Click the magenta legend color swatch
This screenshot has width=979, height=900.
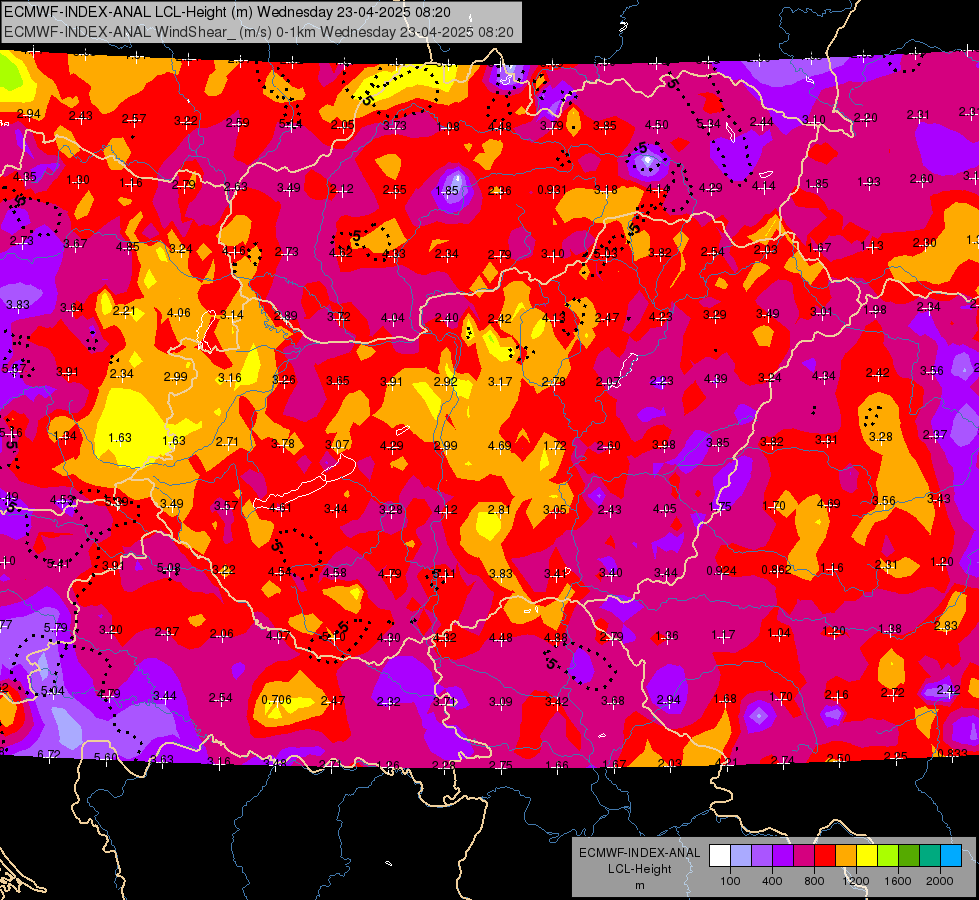[804, 856]
